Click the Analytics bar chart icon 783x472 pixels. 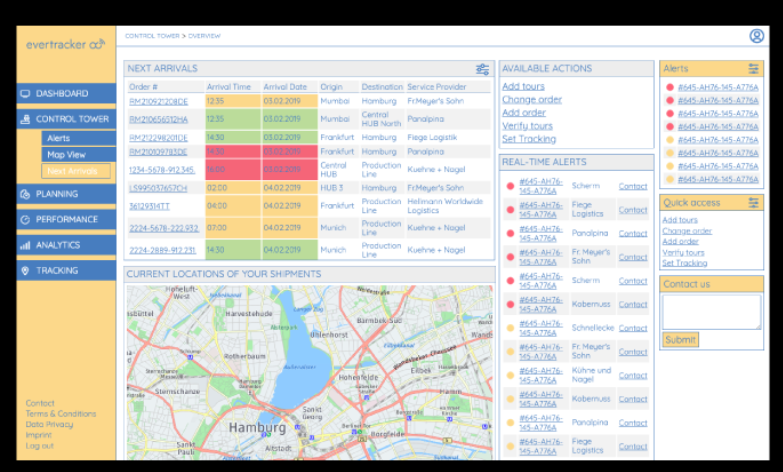point(25,245)
